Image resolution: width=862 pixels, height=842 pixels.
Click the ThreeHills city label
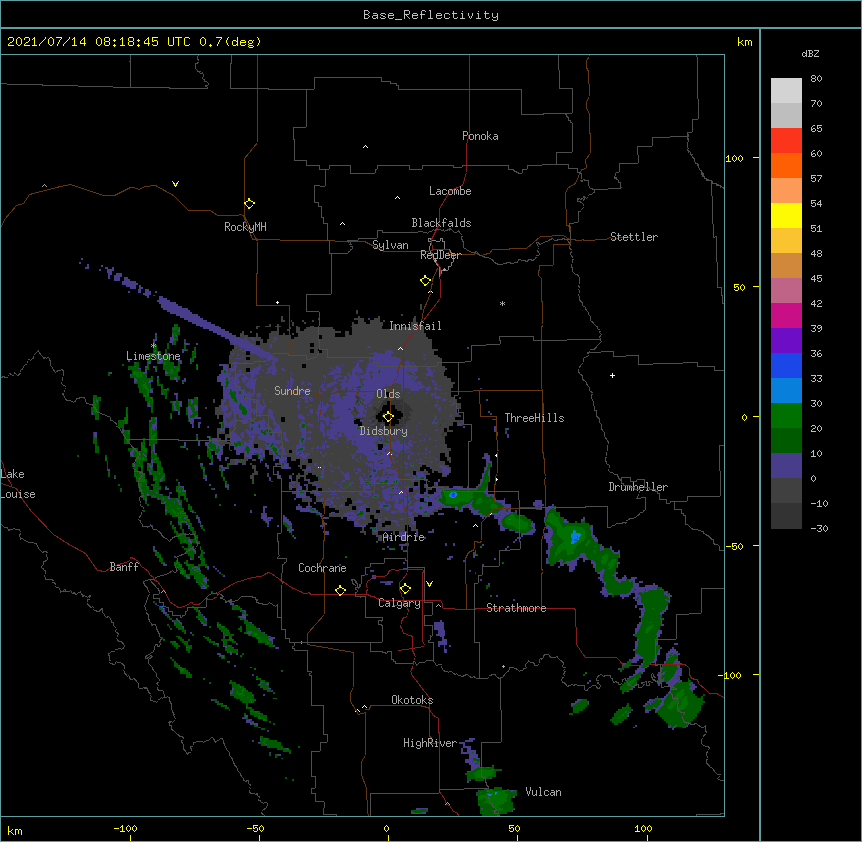click(x=534, y=418)
